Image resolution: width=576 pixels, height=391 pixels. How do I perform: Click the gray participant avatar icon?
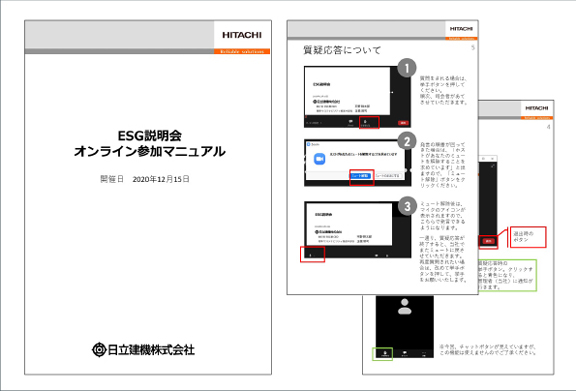tap(404, 306)
